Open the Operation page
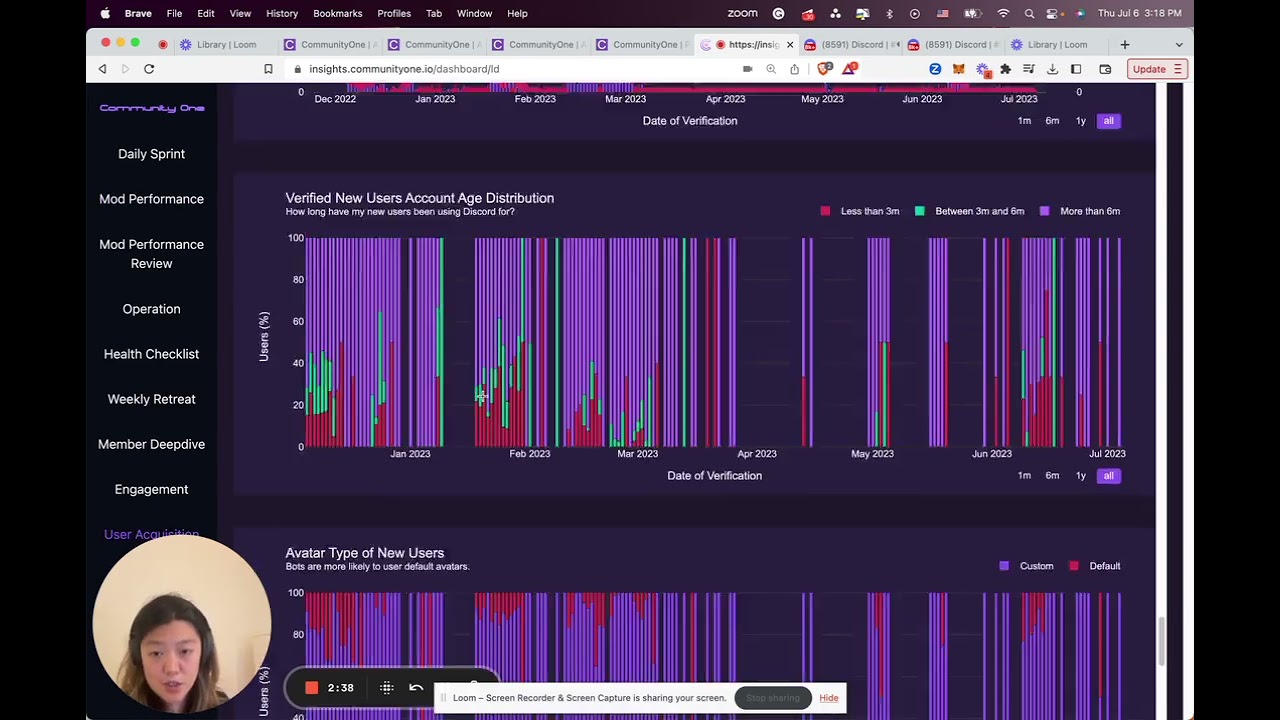Image resolution: width=1280 pixels, height=720 pixels. (152, 309)
